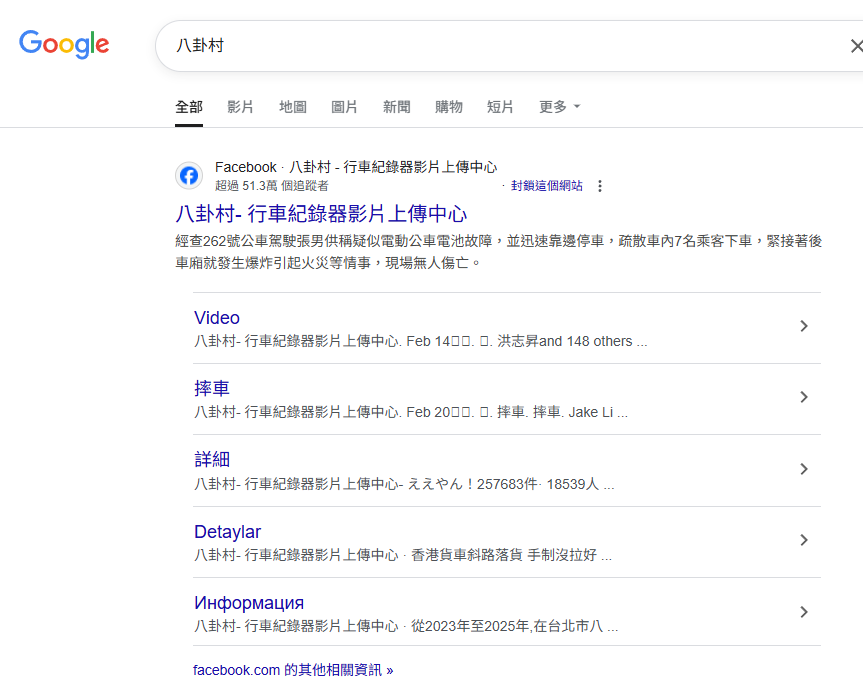The image size is (863, 692).
Task: Clear the search box with the X icon
Action: [x=856, y=46]
